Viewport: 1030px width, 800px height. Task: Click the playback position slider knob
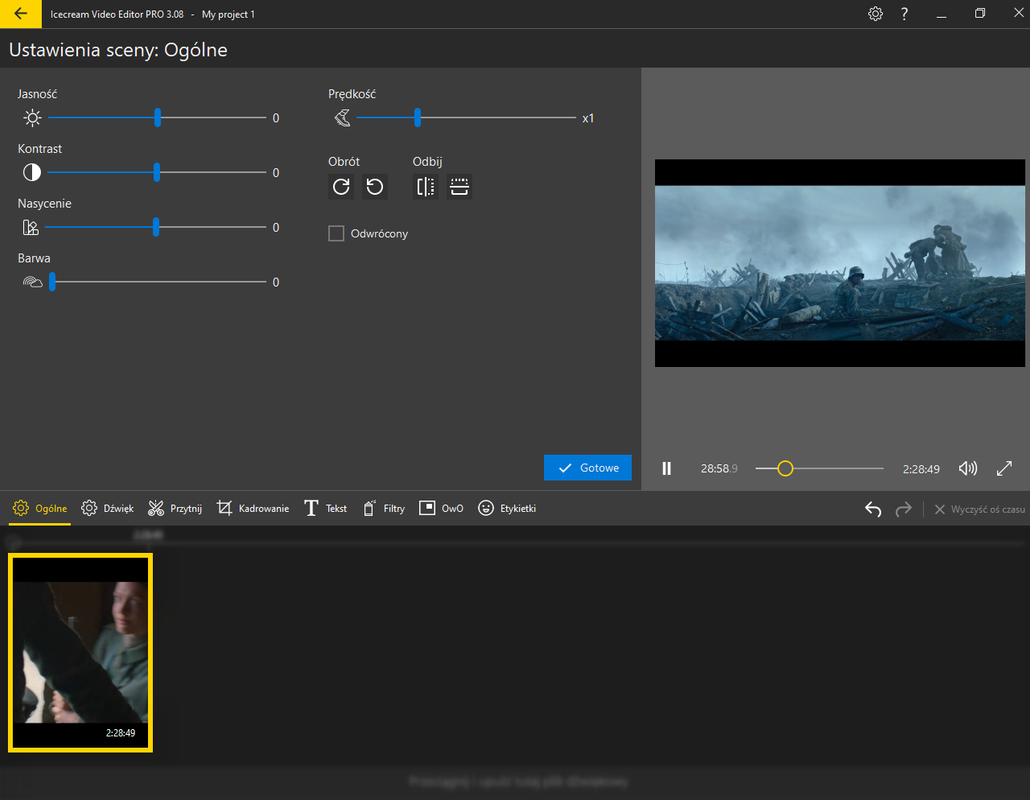(x=785, y=468)
